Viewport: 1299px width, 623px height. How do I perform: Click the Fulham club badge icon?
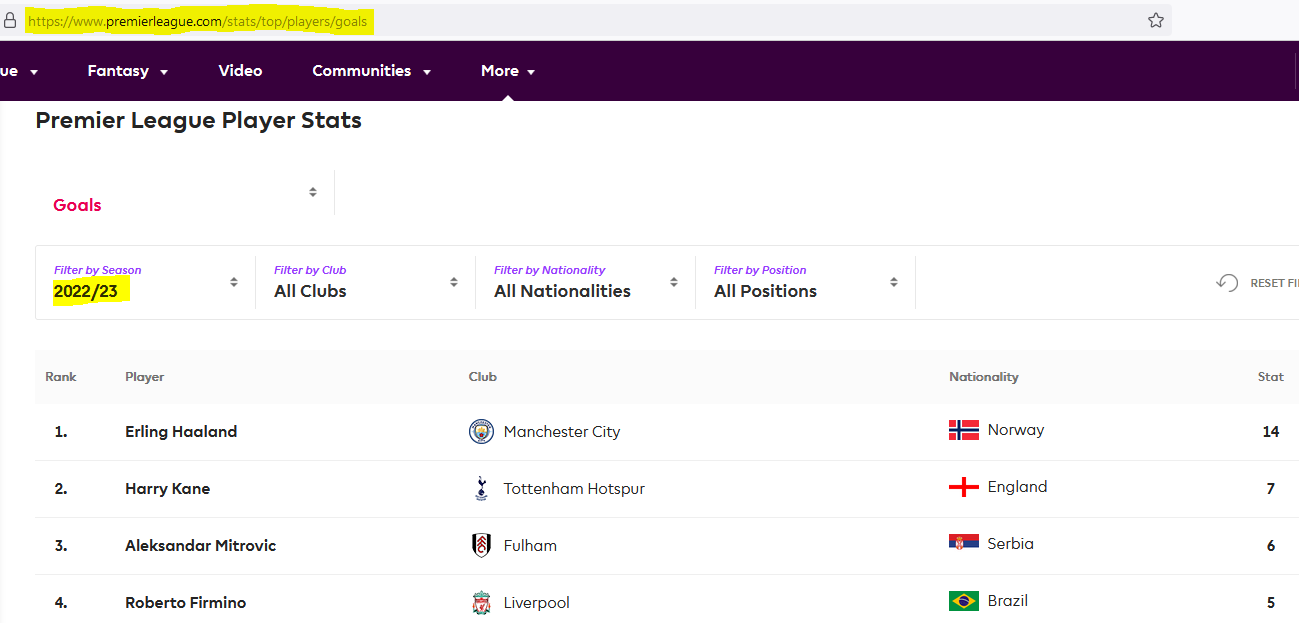[x=481, y=546]
